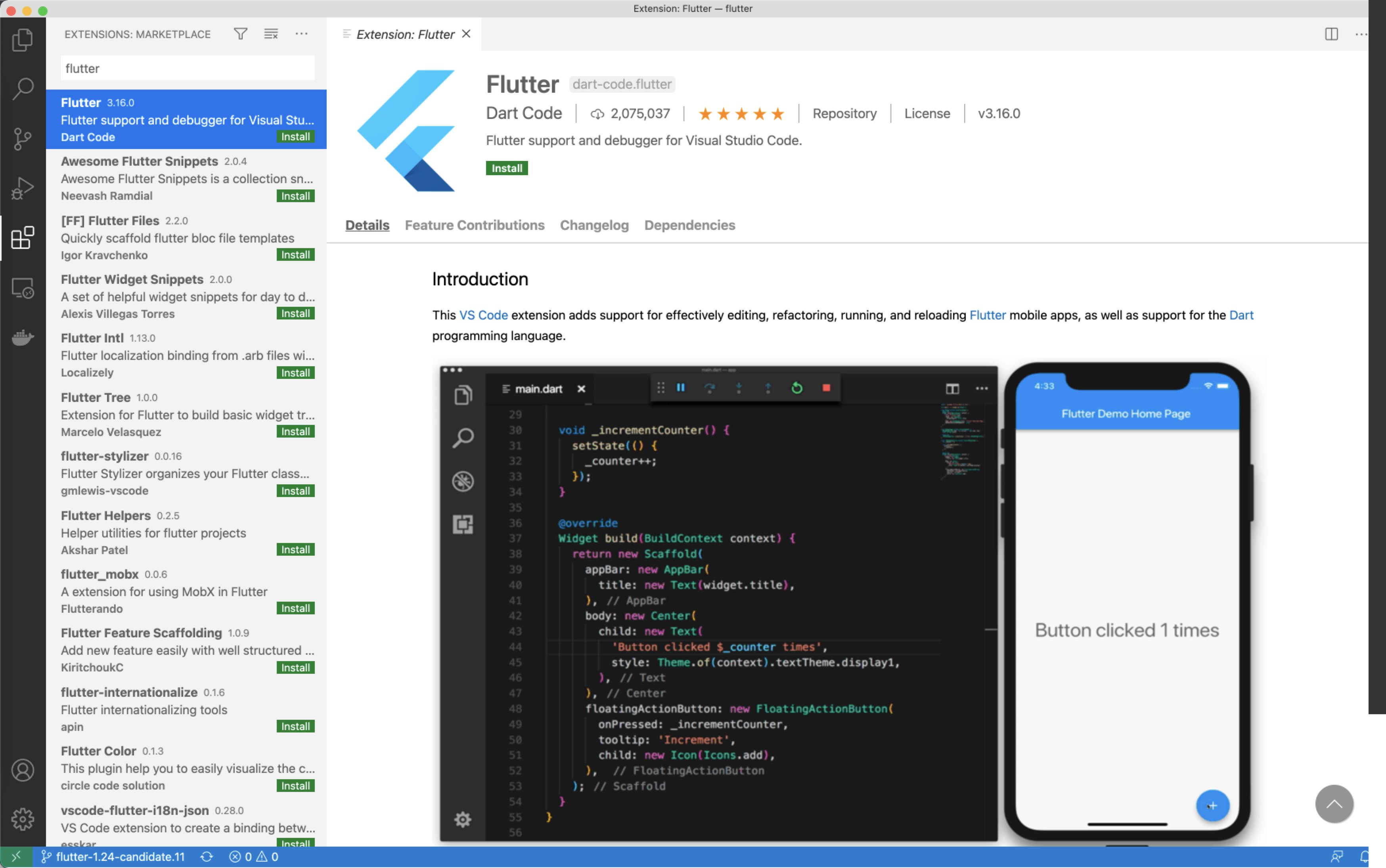Click the scroll-to-top arrow button
The width and height of the screenshot is (1386, 868).
(1334, 804)
